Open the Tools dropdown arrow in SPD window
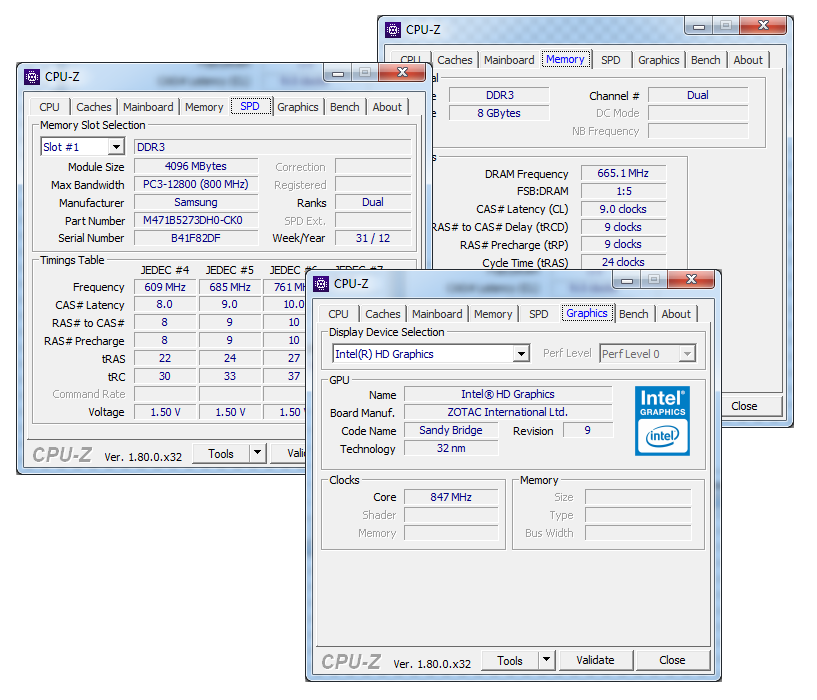 pos(258,454)
